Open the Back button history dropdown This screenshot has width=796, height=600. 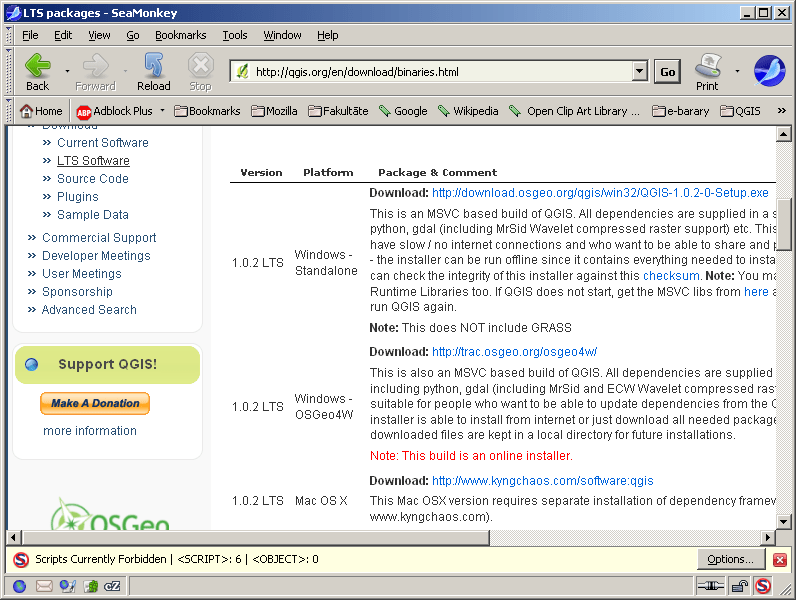(x=67, y=72)
